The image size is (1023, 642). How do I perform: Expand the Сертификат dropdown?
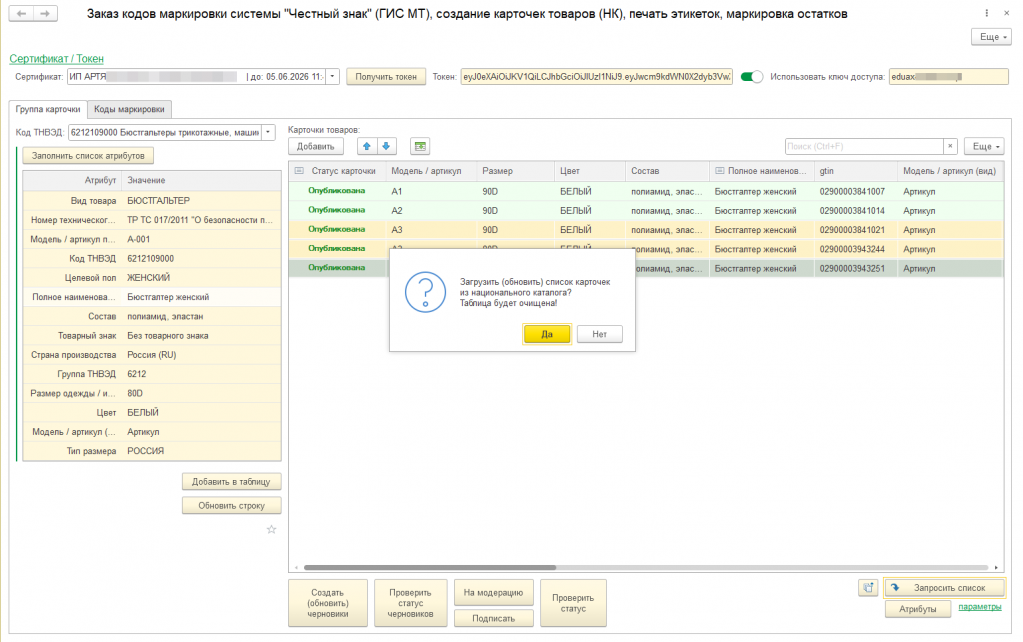pyautogui.click(x=333, y=77)
